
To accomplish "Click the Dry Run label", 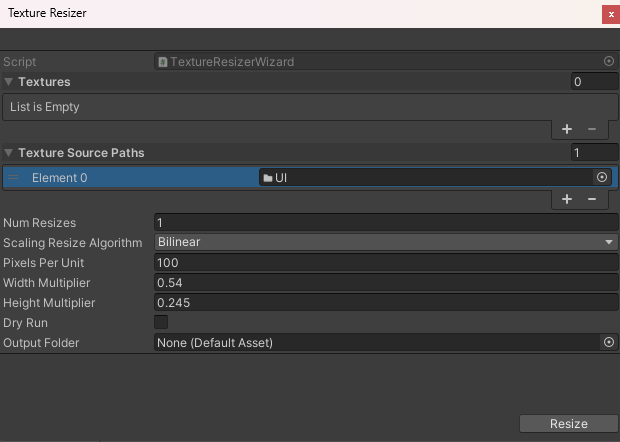I will click(25, 323).
